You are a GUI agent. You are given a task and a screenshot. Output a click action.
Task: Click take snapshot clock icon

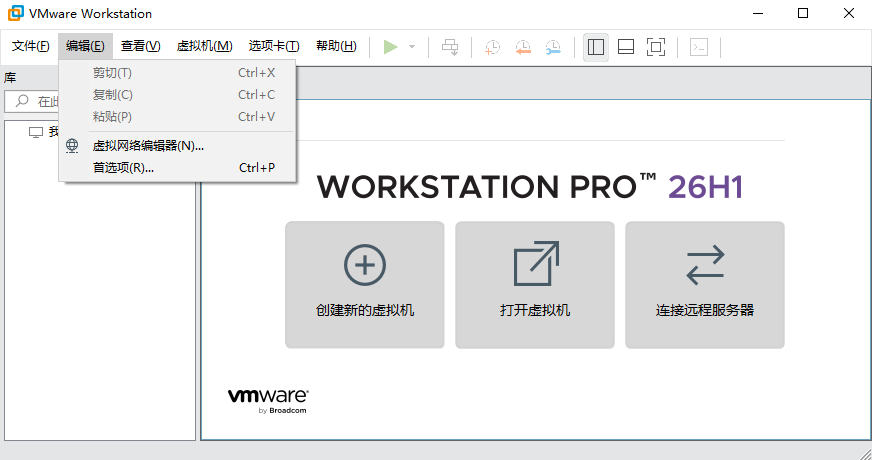(x=492, y=47)
